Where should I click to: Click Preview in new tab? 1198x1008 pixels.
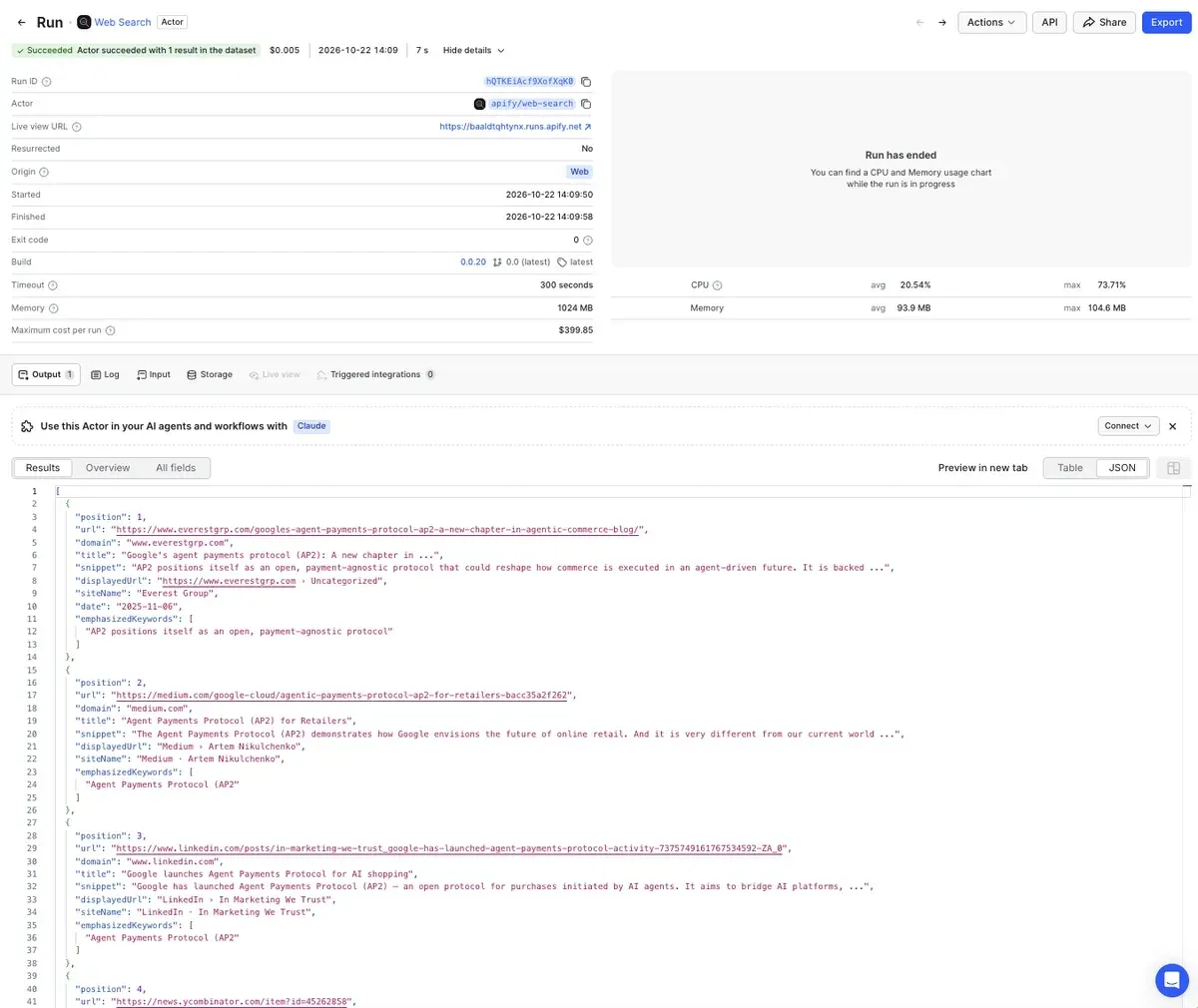coord(982,468)
